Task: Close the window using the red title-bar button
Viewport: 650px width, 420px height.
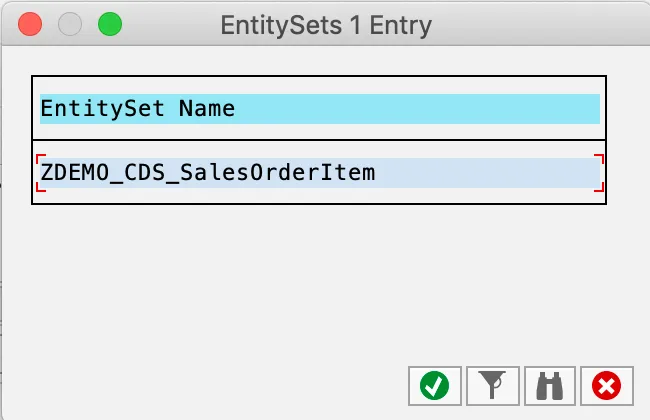Action: click(x=31, y=24)
